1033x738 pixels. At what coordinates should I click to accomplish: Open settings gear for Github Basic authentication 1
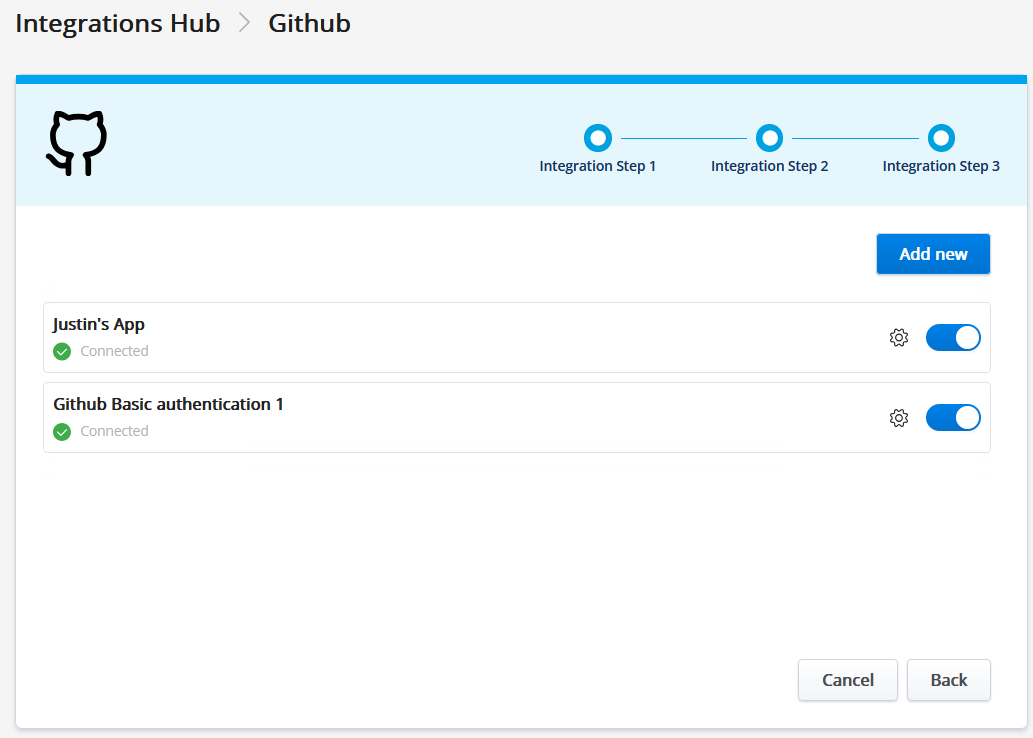click(898, 418)
